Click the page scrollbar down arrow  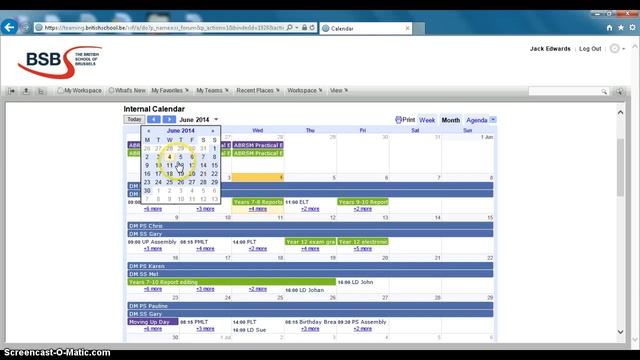coord(620,332)
